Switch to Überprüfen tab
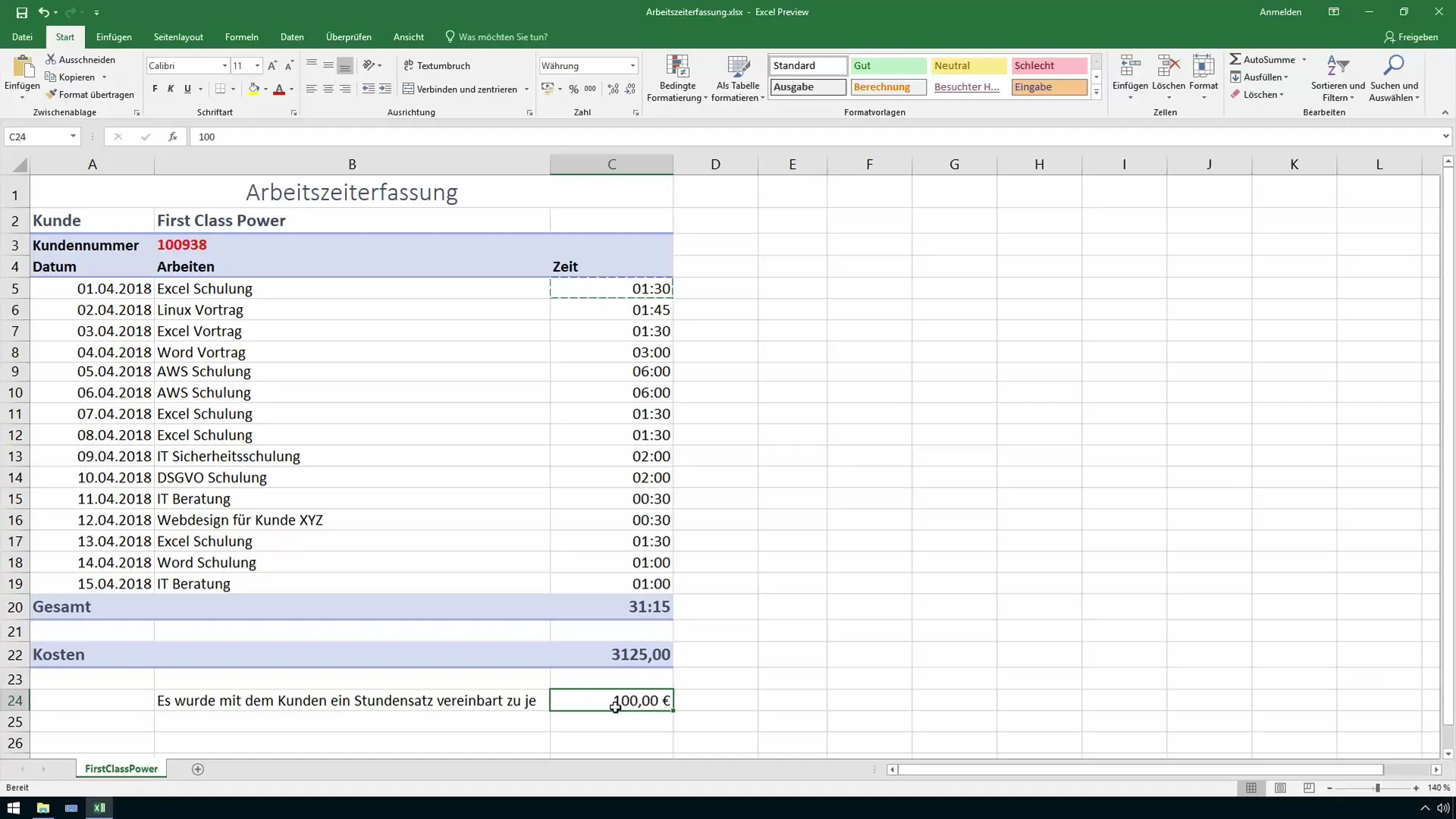The height and width of the screenshot is (819, 1456). pos(349,36)
